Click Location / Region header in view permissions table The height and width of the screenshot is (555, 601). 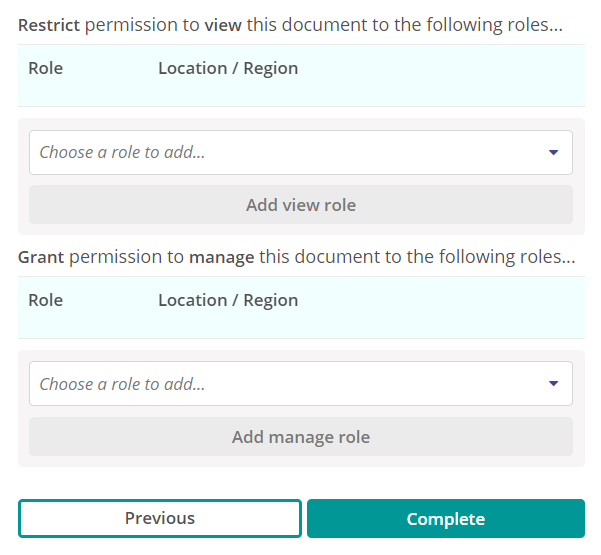pyautogui.click(x=228, y=69)
